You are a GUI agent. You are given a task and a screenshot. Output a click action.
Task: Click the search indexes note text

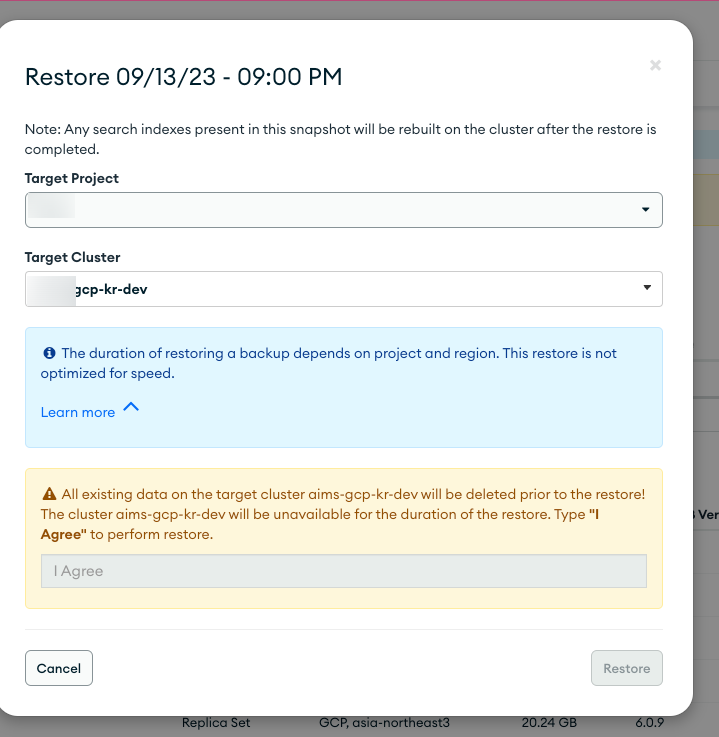pos(340,139)
